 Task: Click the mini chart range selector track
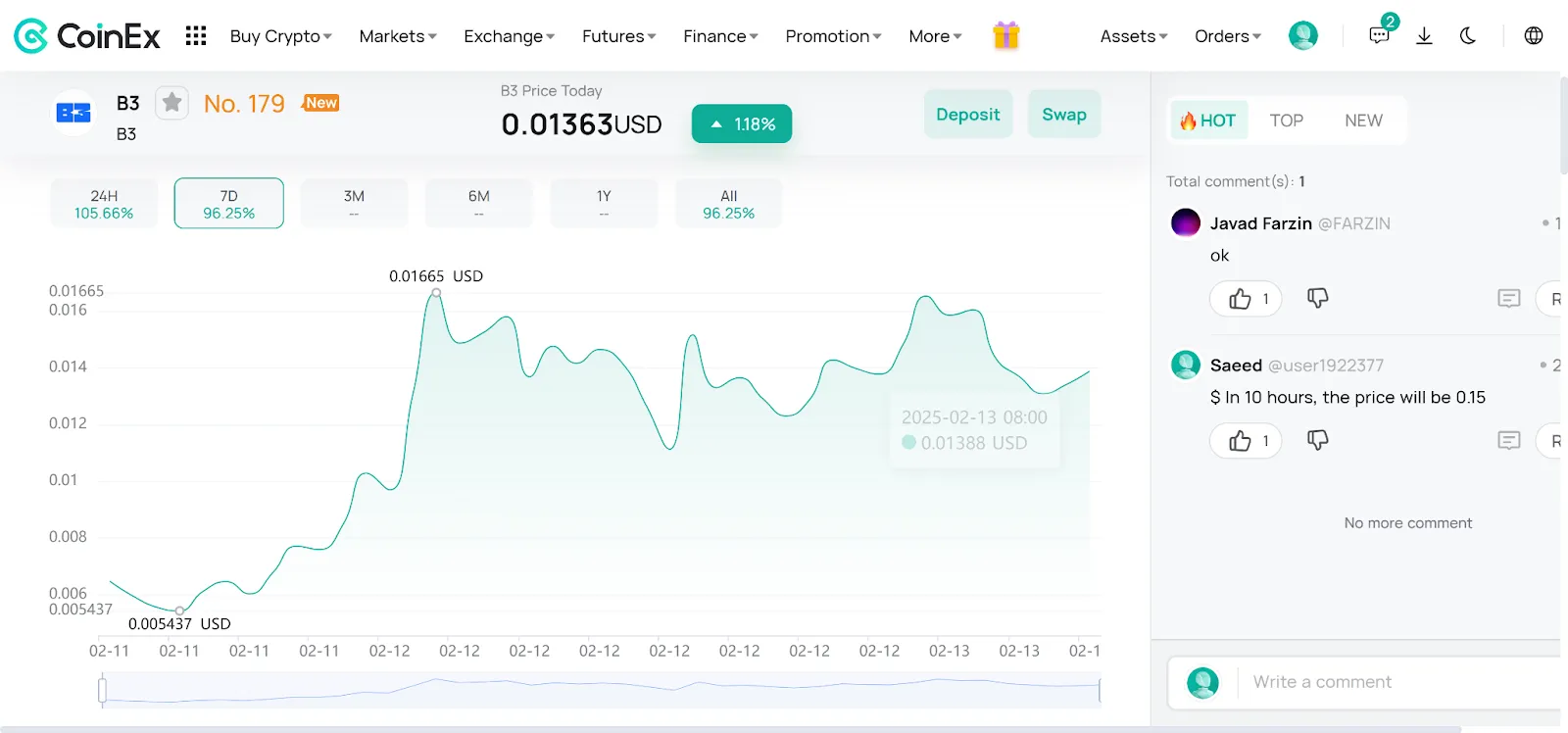point(601,690)
